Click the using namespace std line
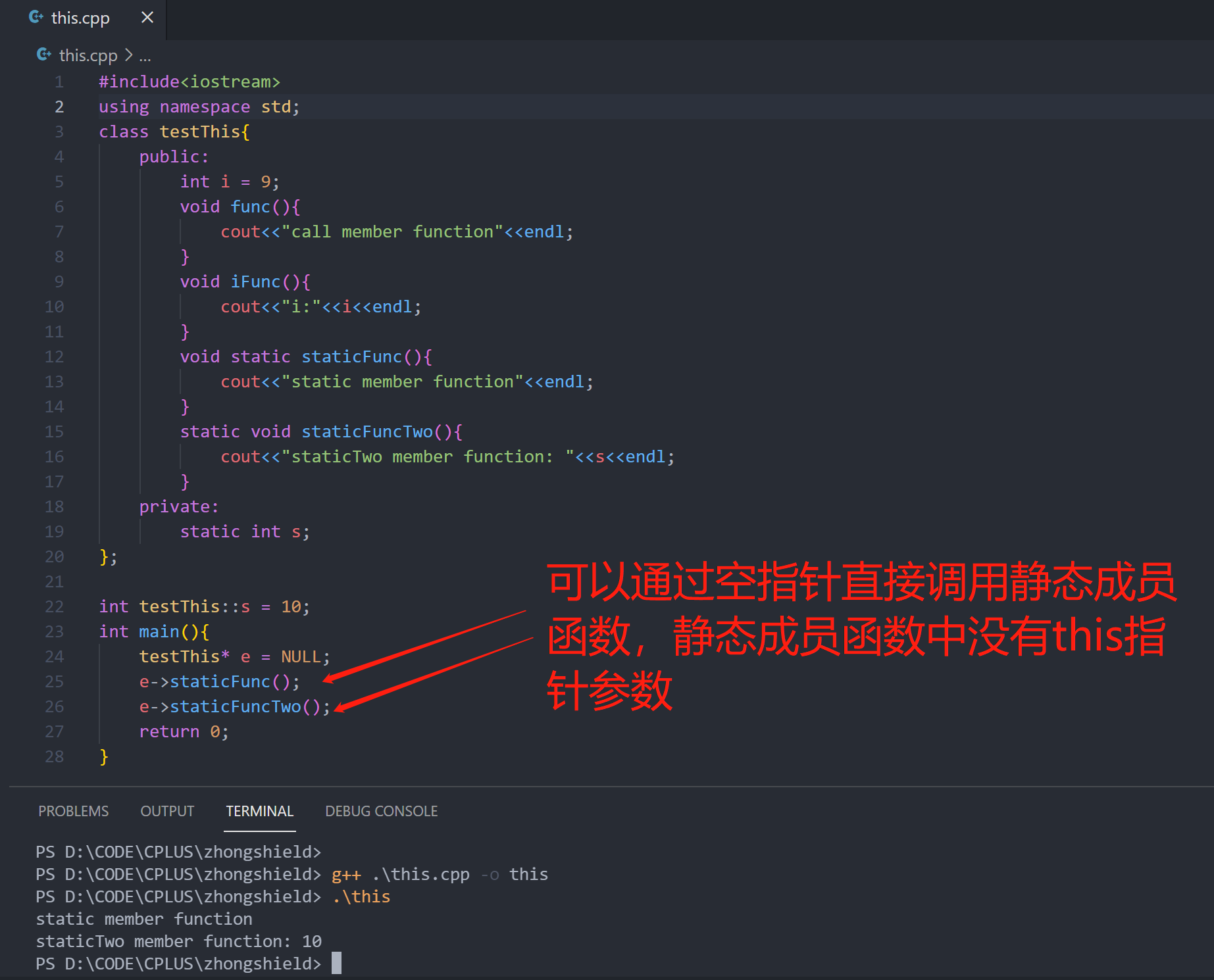1214x980 pixels. click(197, 106)
